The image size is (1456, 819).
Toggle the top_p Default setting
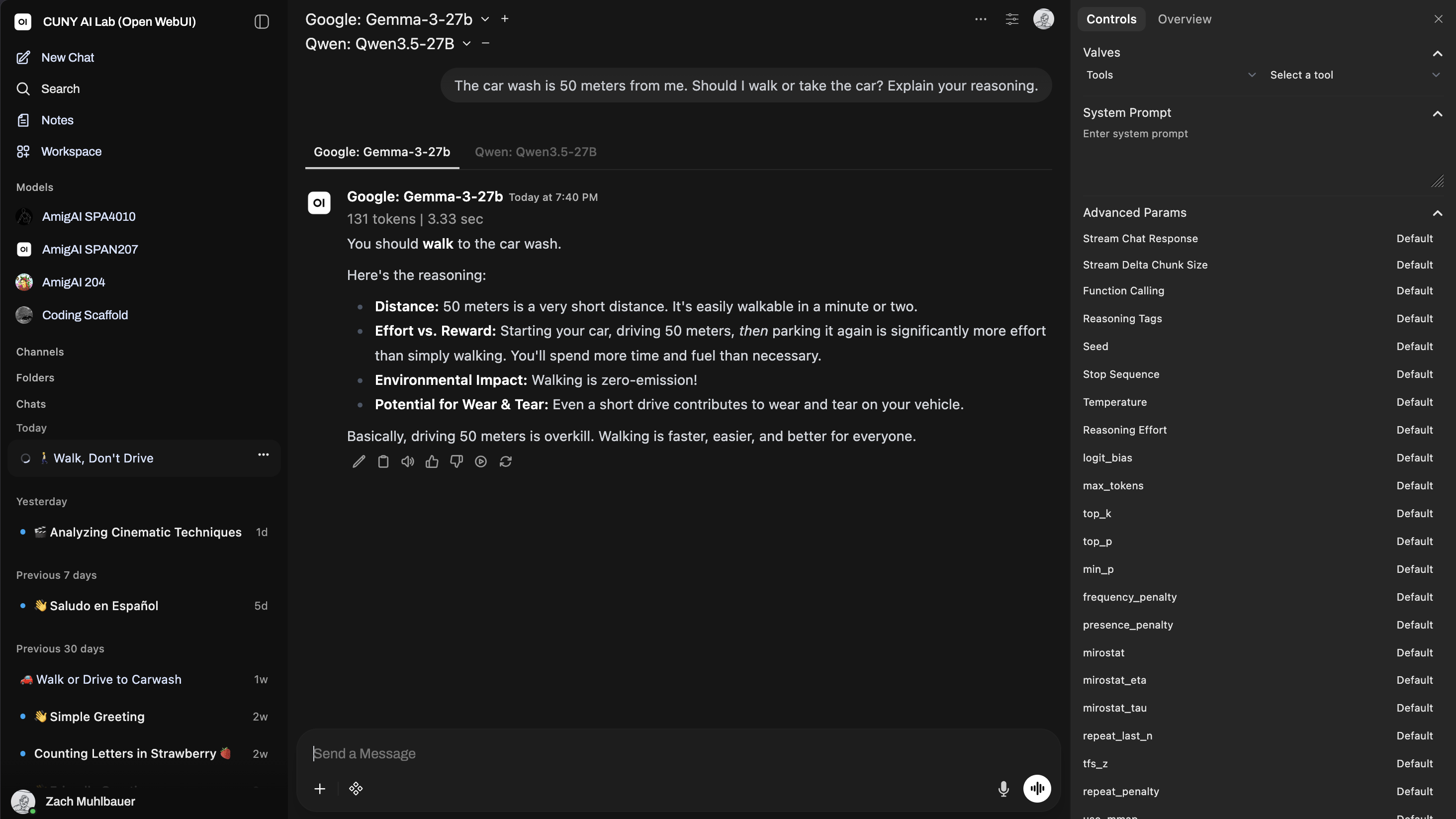tap(1415, 542)
